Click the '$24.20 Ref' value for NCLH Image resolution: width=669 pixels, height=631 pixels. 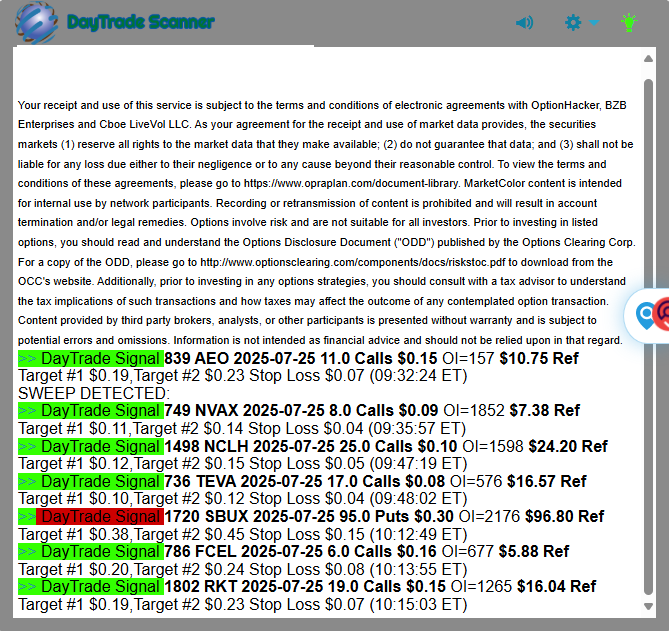pos(568,446)
